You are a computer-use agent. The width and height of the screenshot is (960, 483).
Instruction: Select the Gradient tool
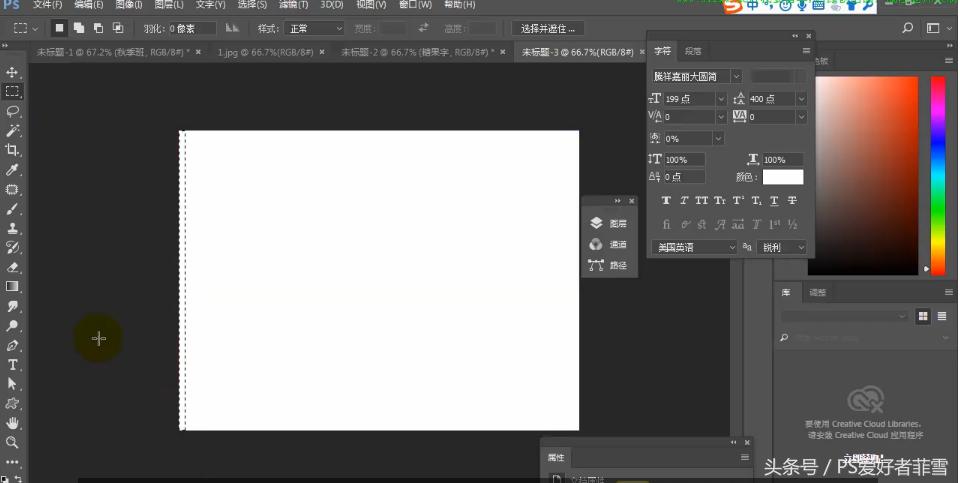[12, 286]
